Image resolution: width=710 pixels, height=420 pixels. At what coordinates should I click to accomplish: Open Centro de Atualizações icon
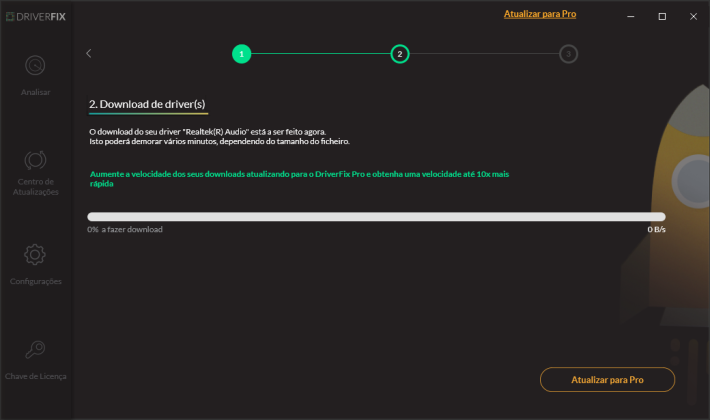coord(35,160)
